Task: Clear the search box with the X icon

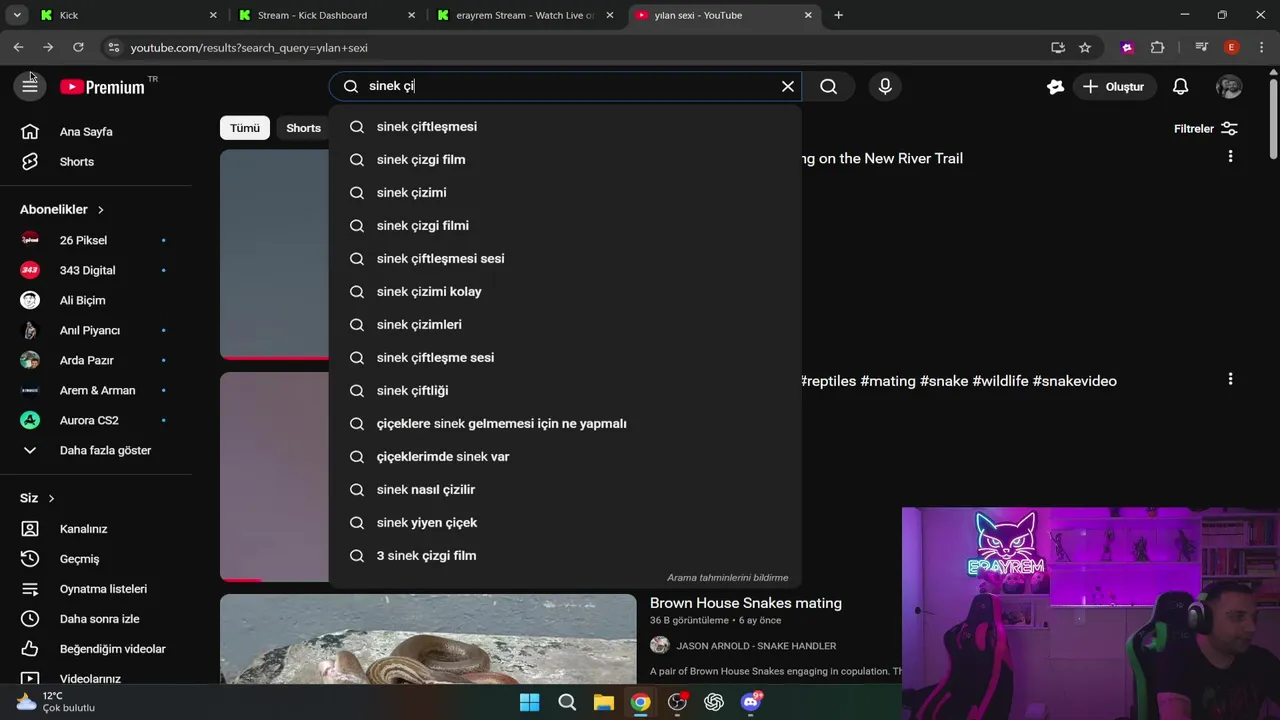Action: pyautogui.click(x=788, y=86)
